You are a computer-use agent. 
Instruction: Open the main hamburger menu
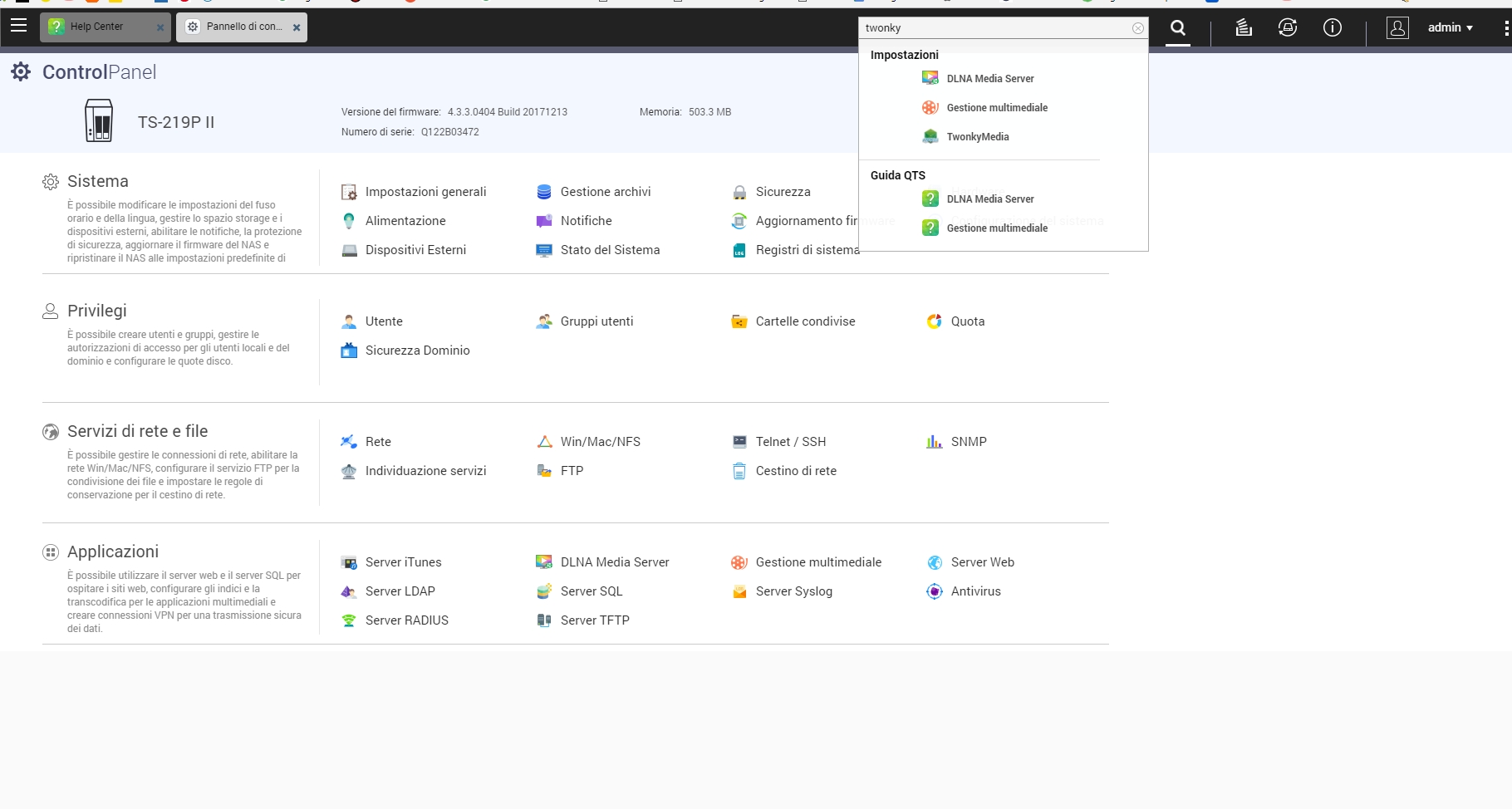click(x=18, y=26)
